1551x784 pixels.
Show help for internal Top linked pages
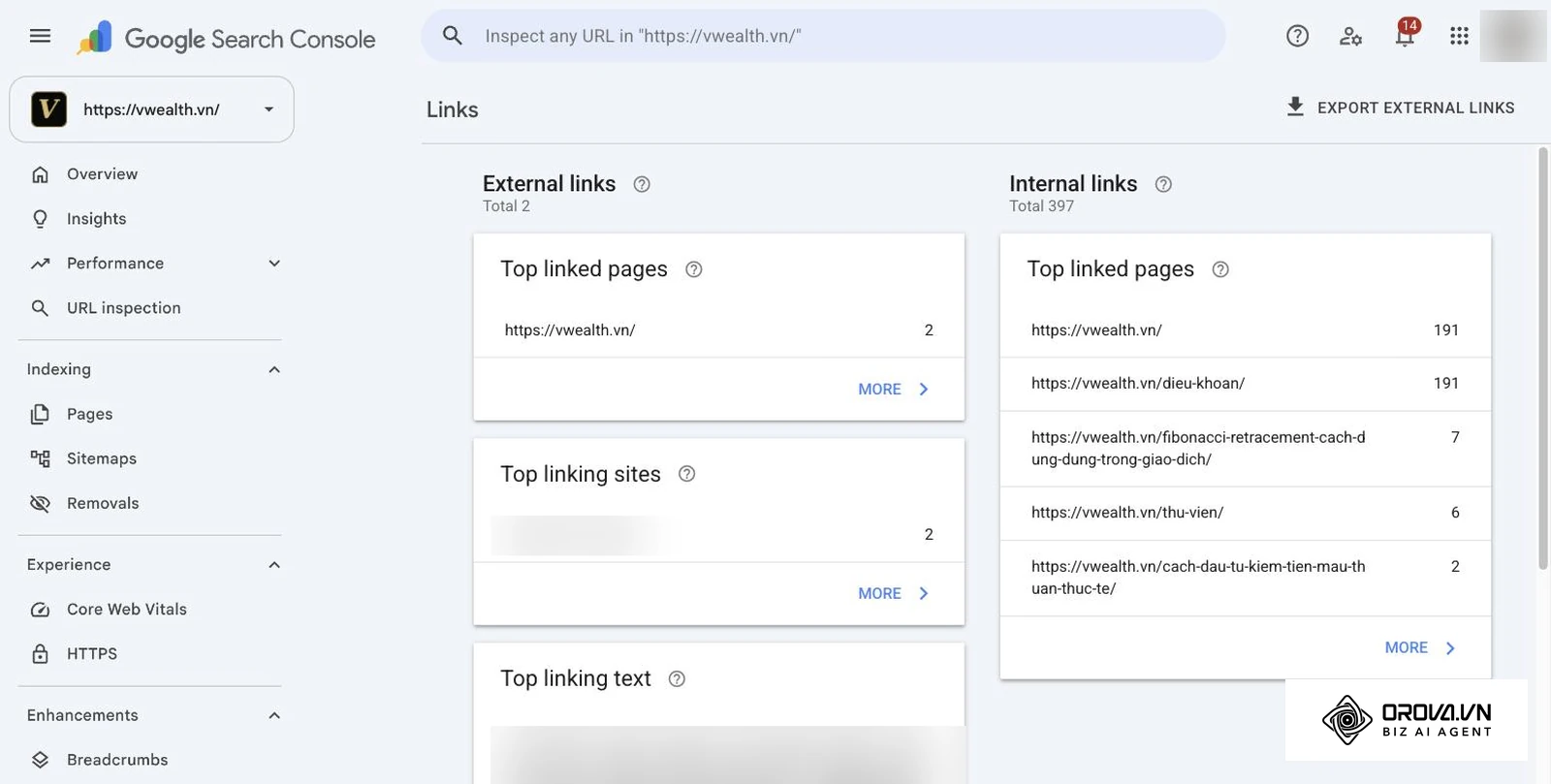pos(1220,269)
